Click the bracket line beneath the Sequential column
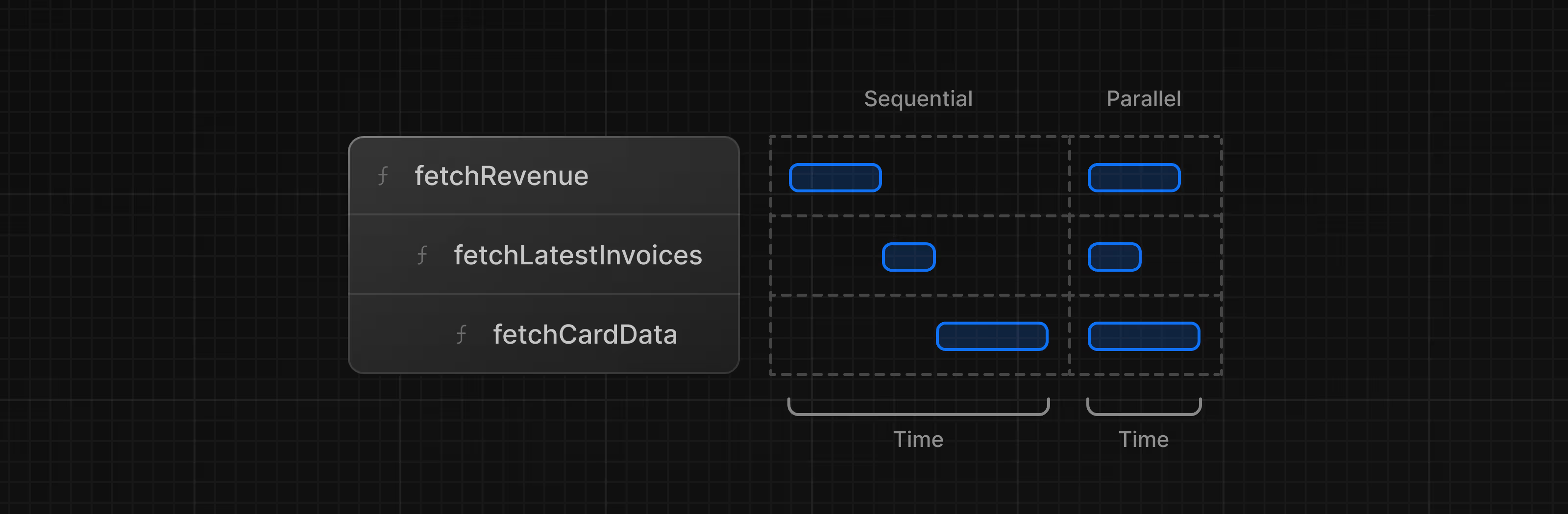 point(918,414)
